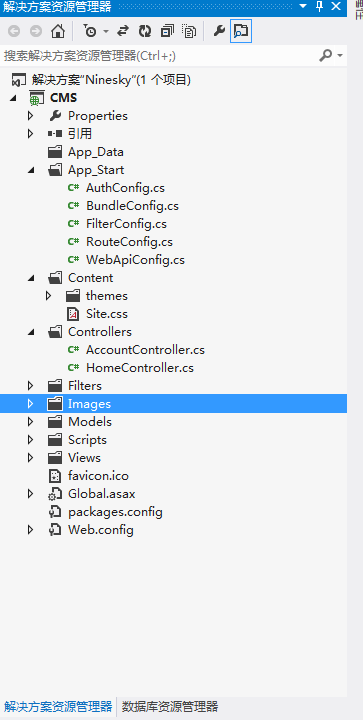Select the App_Data folder
Screen dimensions: 363x720
click(95, 152)
